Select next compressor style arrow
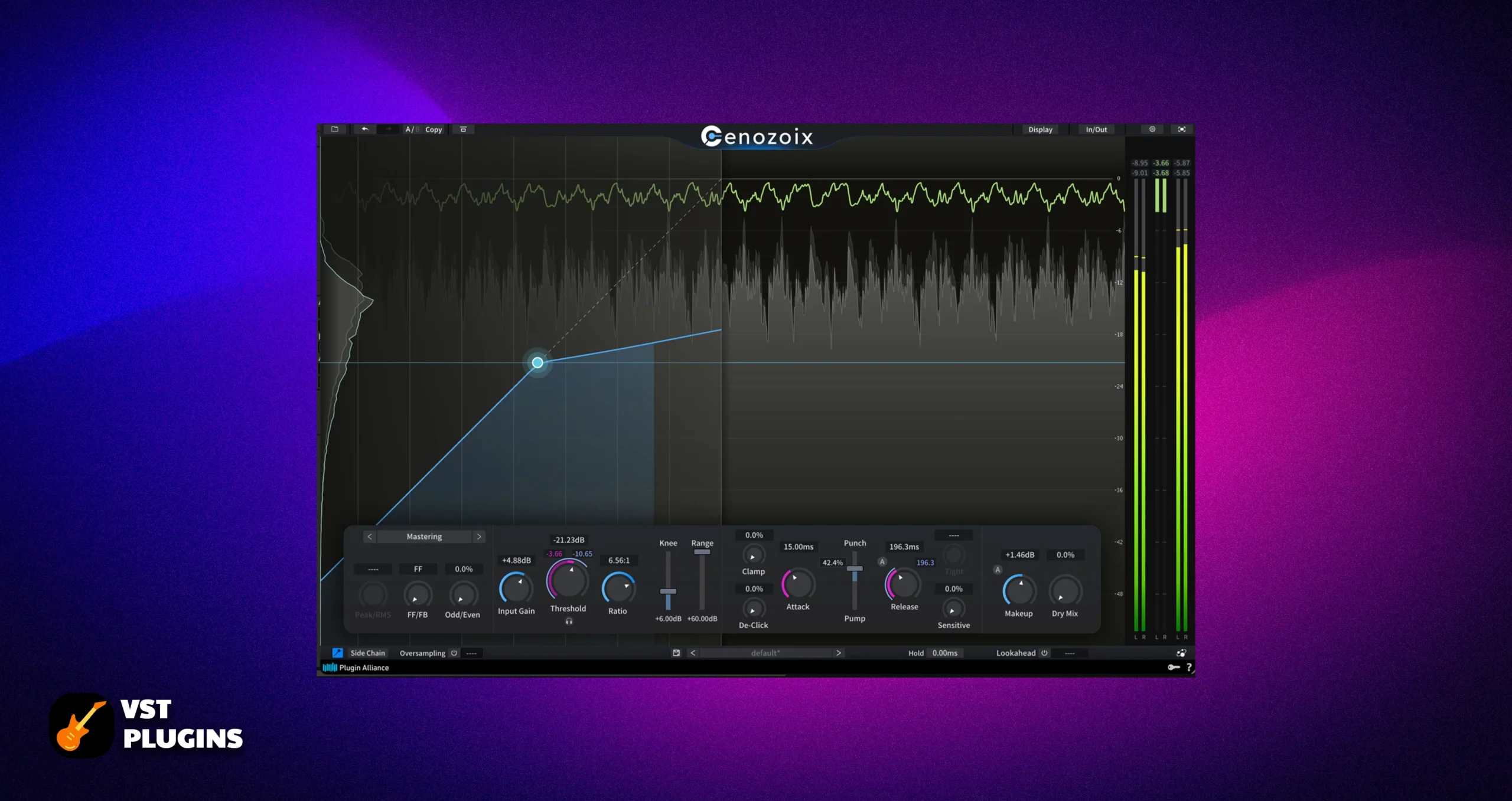The image size is (1512, 801). 479,537
